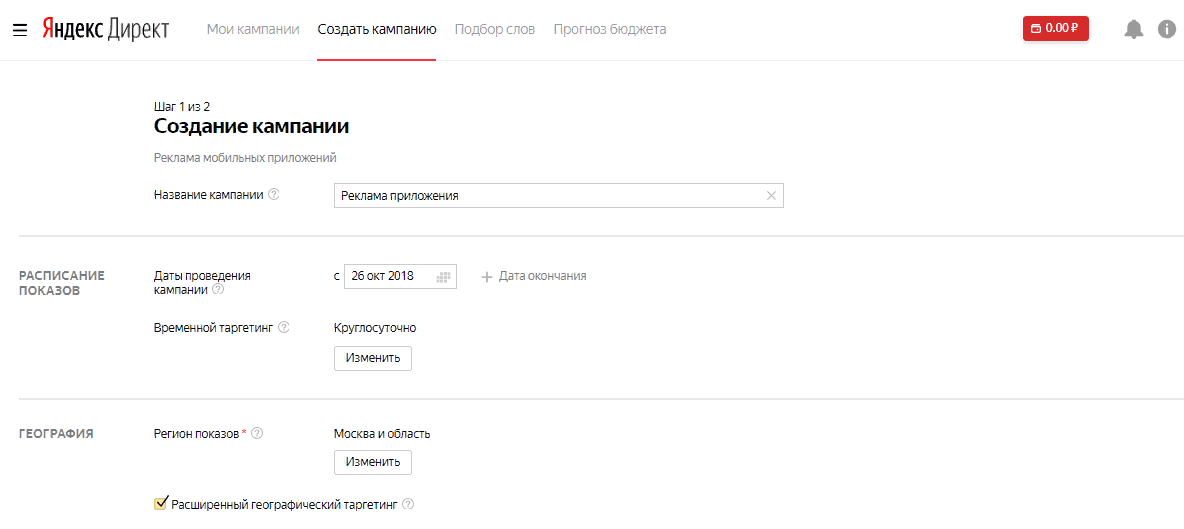Uncheck Расширенный географический таргетинг checkbox

pyautogui.click(x=160, y=503)
